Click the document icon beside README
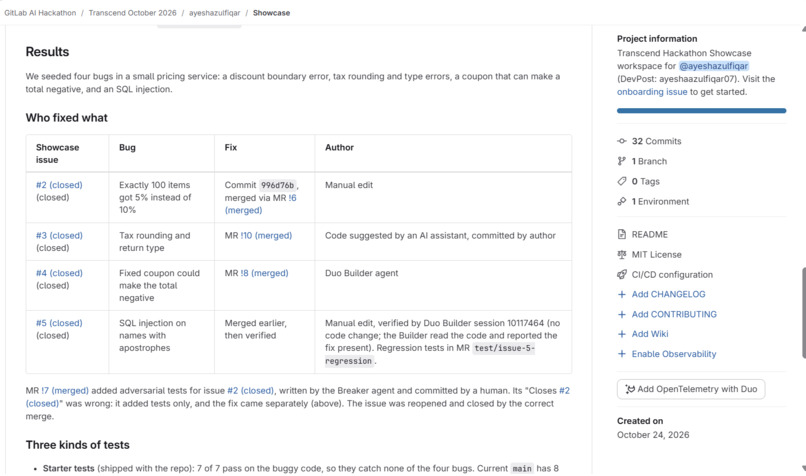 621,234
